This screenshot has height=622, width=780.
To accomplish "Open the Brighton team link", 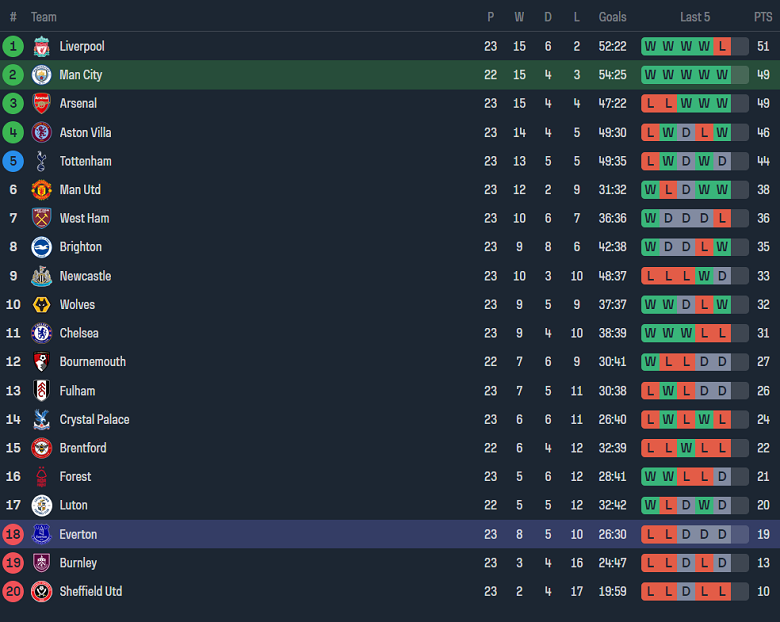I will (x=81, y=247).
